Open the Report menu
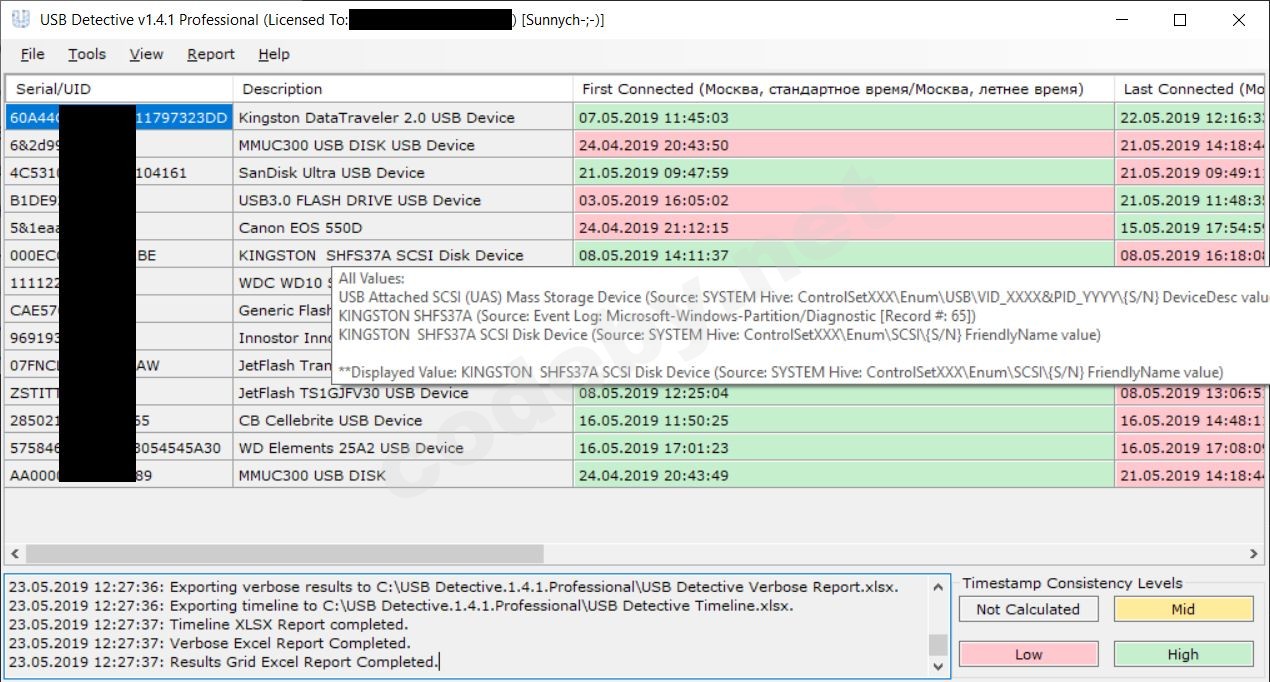 tap(211, 54)
